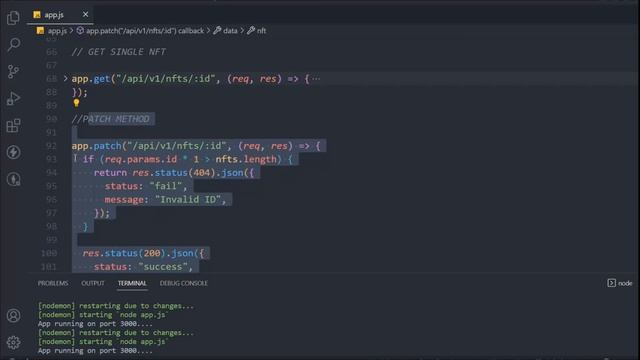Select the app.js editor tab
Screen dimensions: 640x360
click(x=60, y=15)
